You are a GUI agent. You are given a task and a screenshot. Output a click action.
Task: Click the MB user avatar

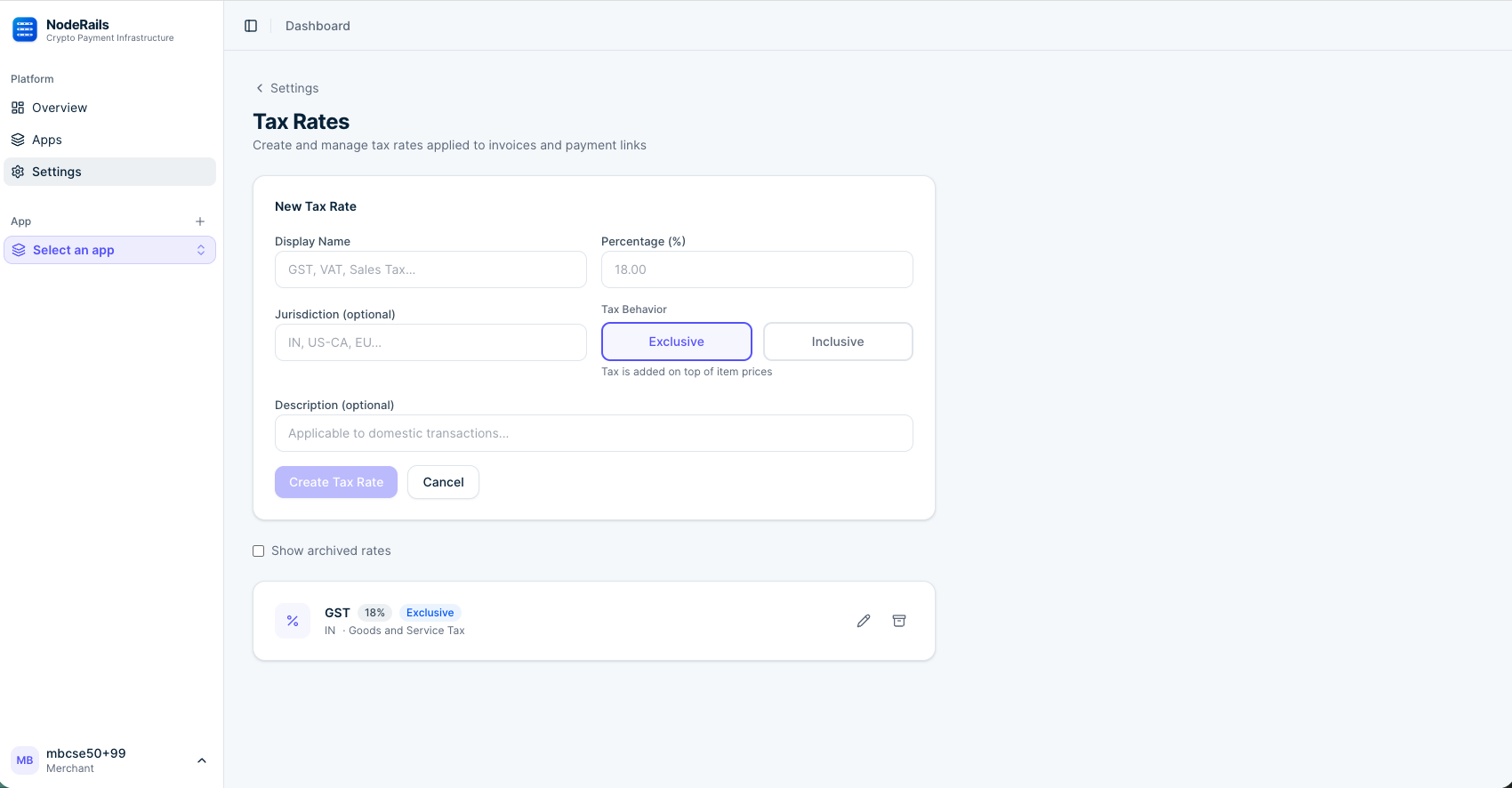pyautogui.click(x=25, y=760)
